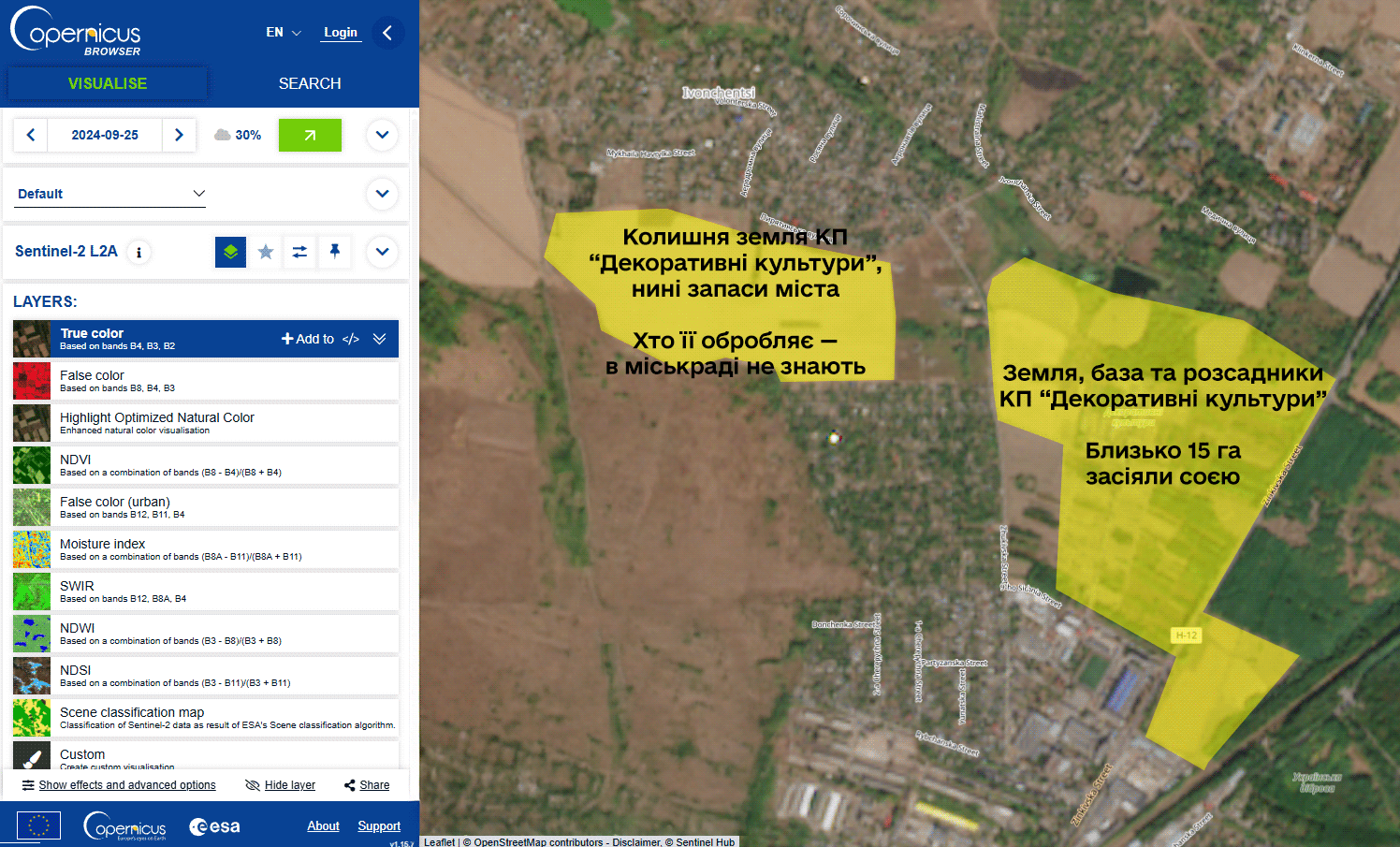Expand the True color layer details
Image resolution: width=1400 pixels, height=847 pixels.
[379, 339]
